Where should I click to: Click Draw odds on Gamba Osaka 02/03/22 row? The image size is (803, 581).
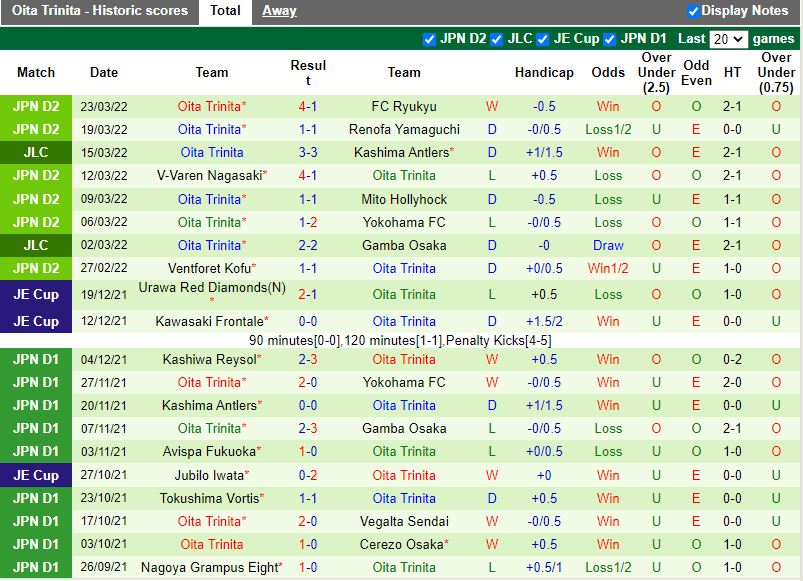(x=608, y=245)
